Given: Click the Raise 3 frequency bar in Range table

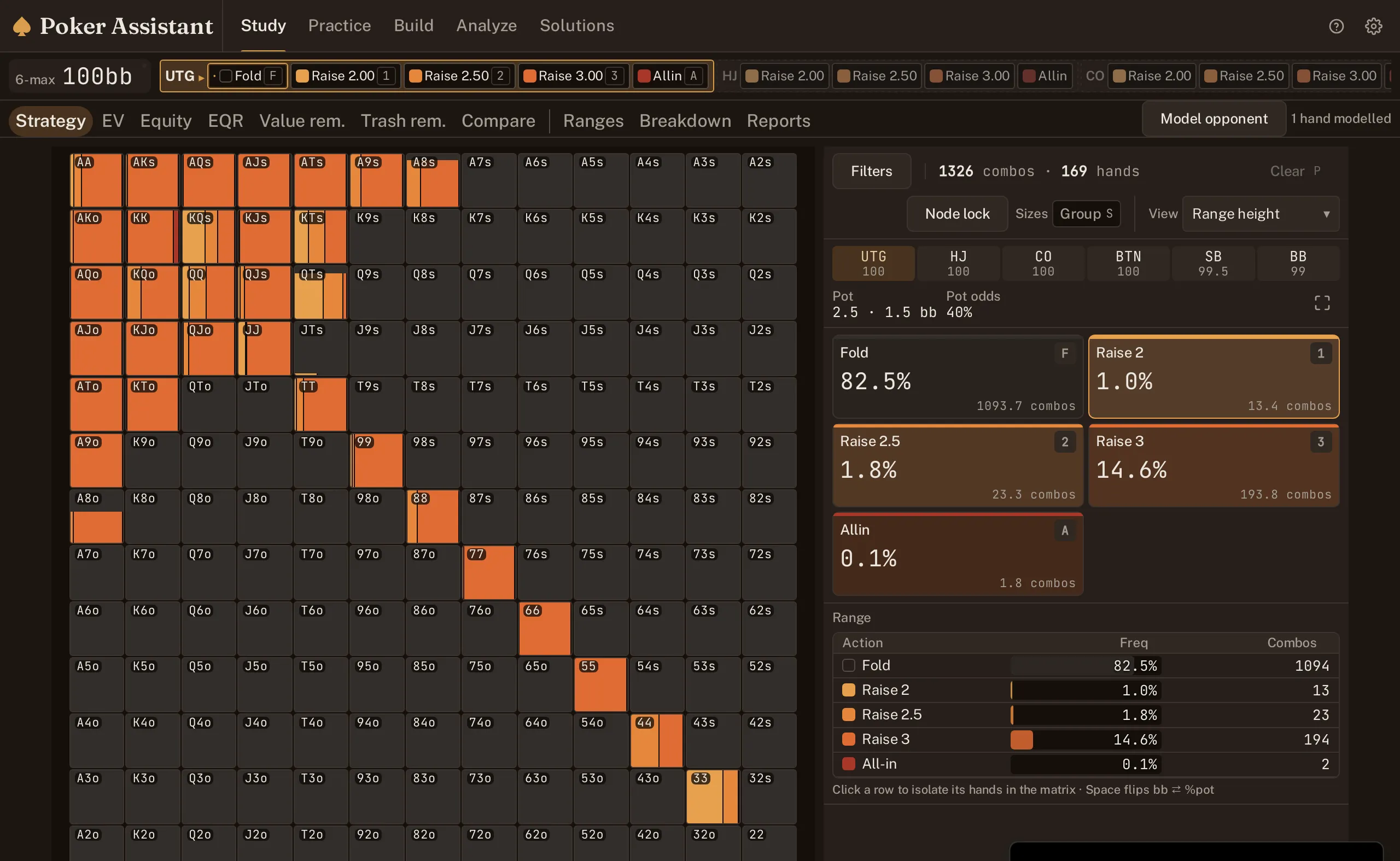Looking at the screenshot, I should point(1086,739).
